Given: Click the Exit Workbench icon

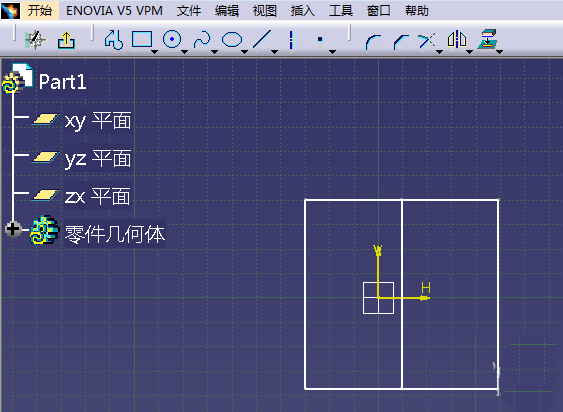Looking at the screenshot, I should pyautogui.click(x=66, y=40).
